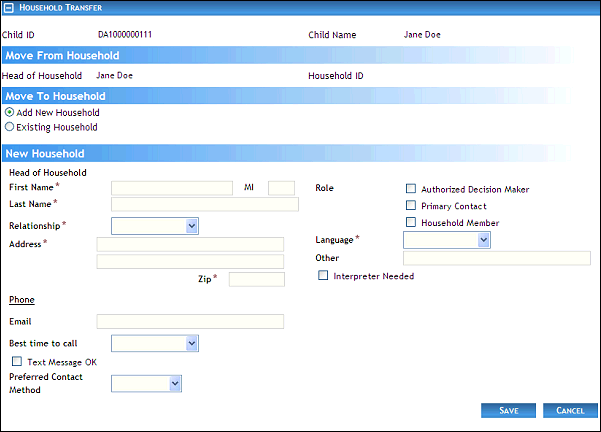Toggle the Interpreter Needed checkbox
The width and height of the screenshot is (601, 432).
(x=323, y=276)
